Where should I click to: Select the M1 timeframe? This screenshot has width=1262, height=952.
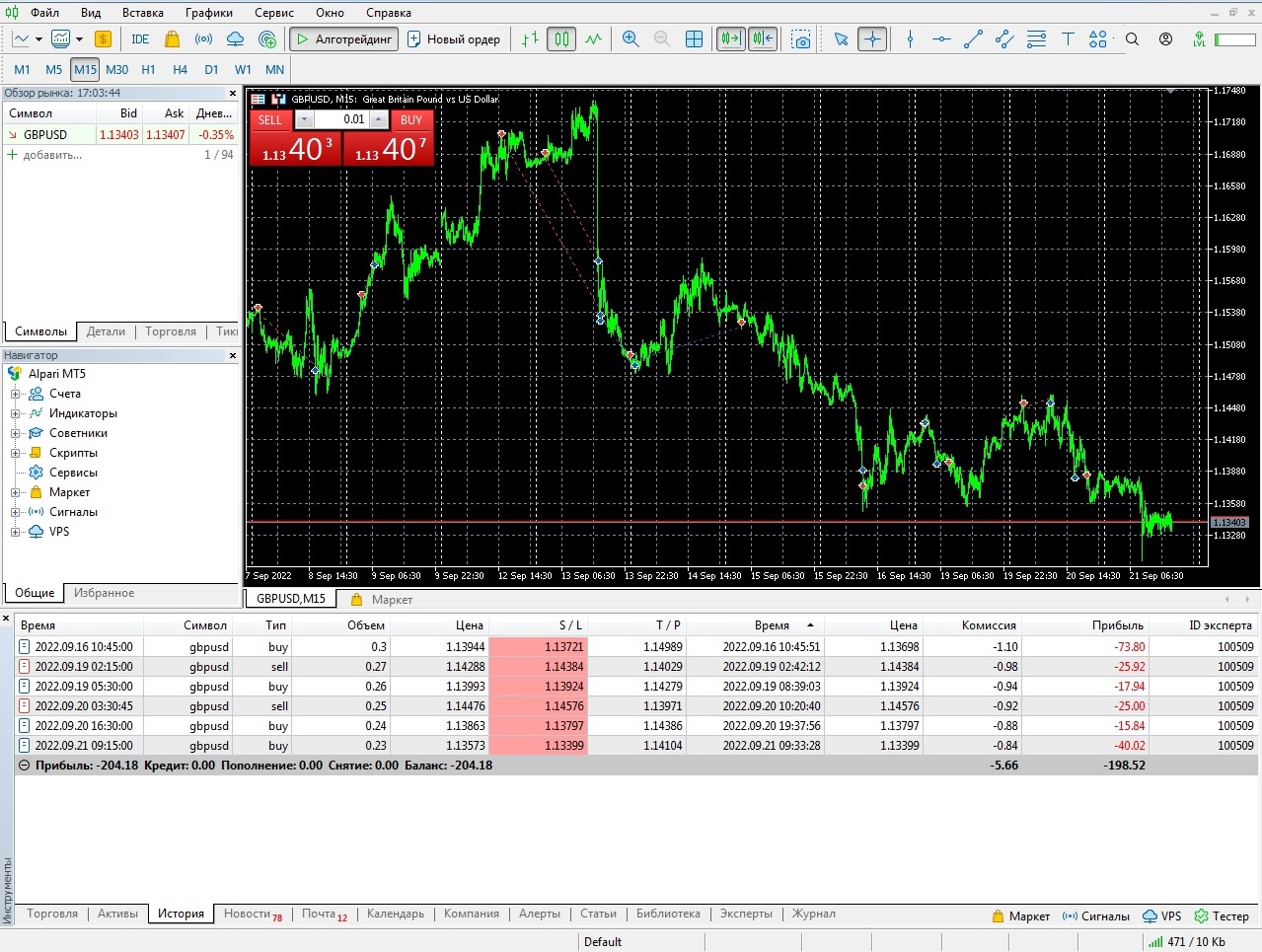pos(23,70)
